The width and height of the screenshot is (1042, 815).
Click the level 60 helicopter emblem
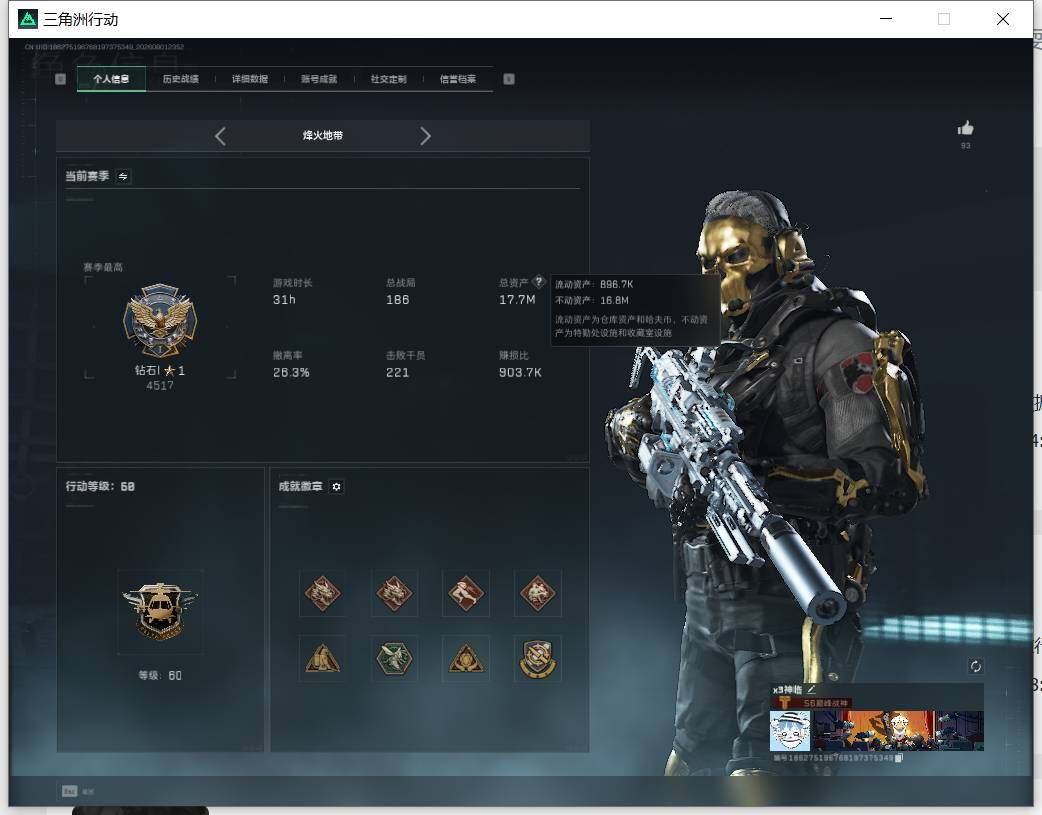(160, 611)
